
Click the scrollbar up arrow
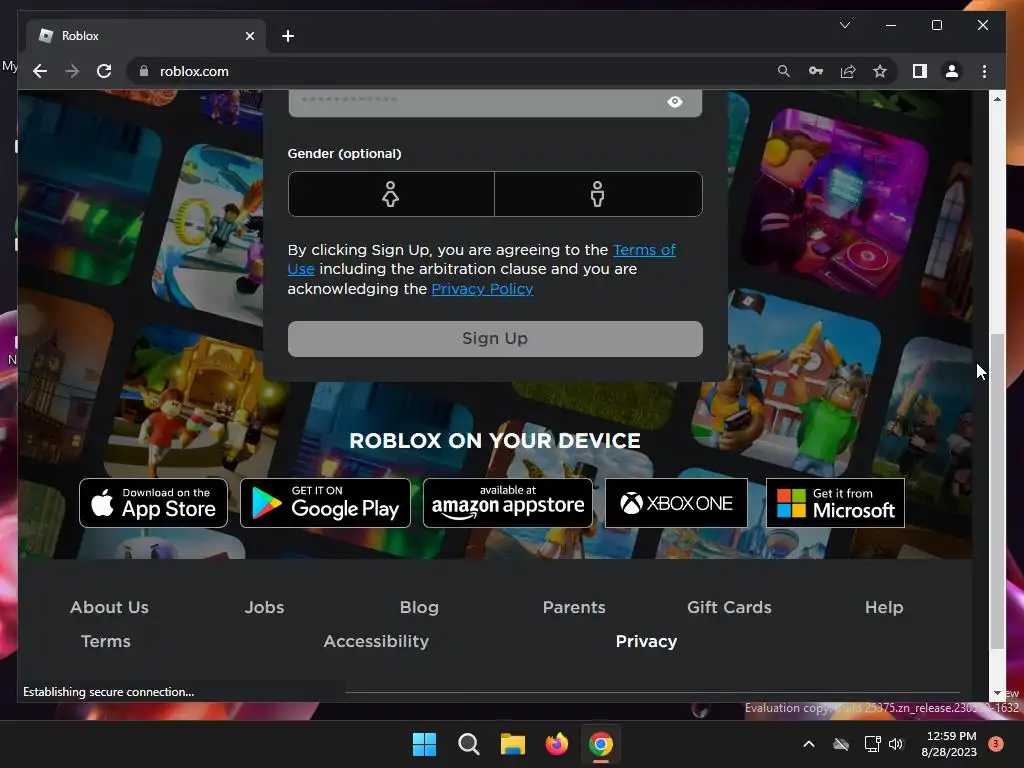click(997, 99)
